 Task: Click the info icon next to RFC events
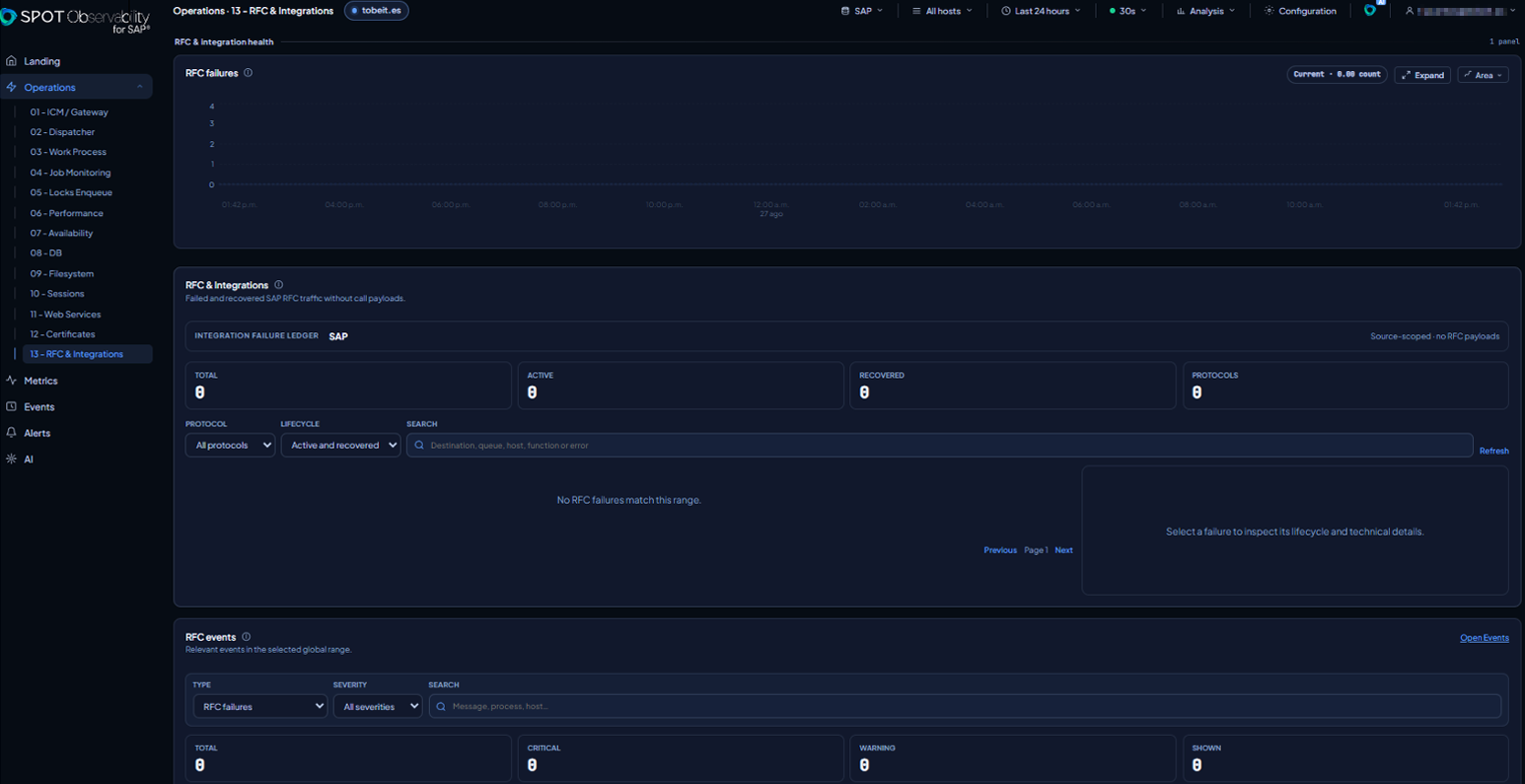coord(246,637)
